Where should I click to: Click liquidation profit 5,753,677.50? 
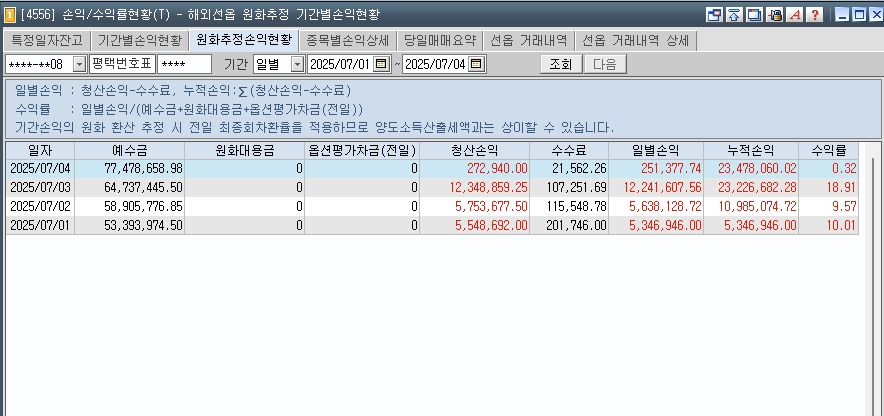click(x=492, y=207)
